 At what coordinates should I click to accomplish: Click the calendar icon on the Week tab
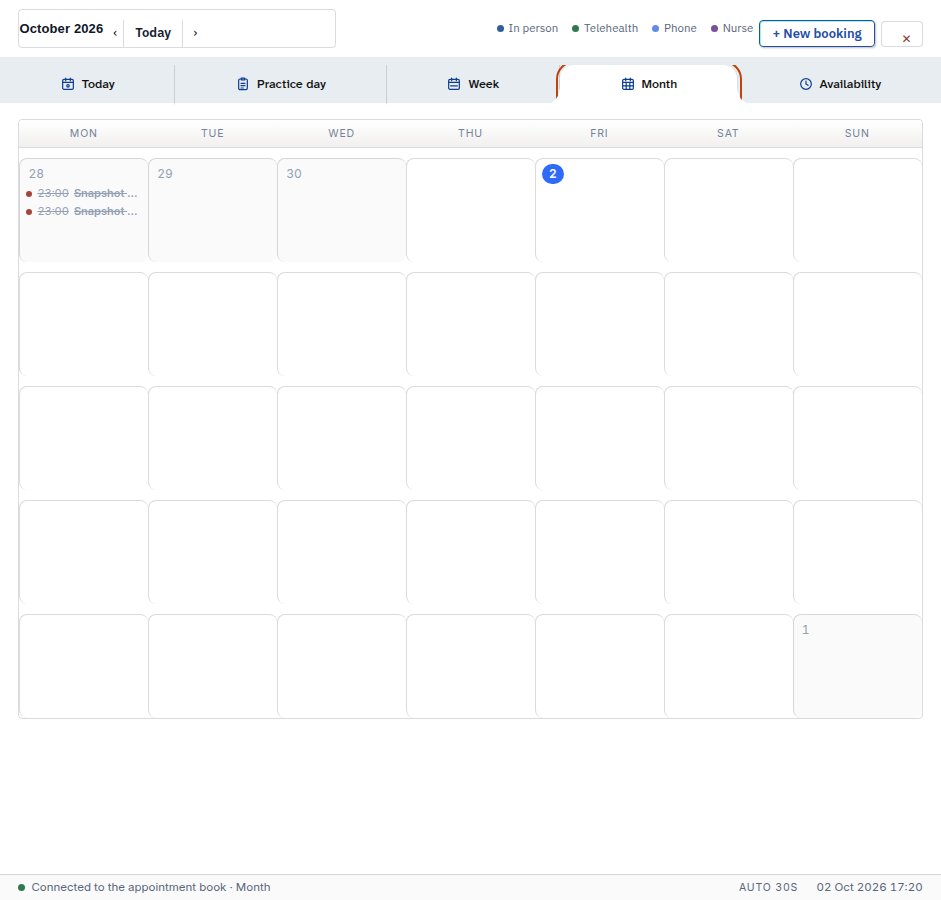(454, 84)
